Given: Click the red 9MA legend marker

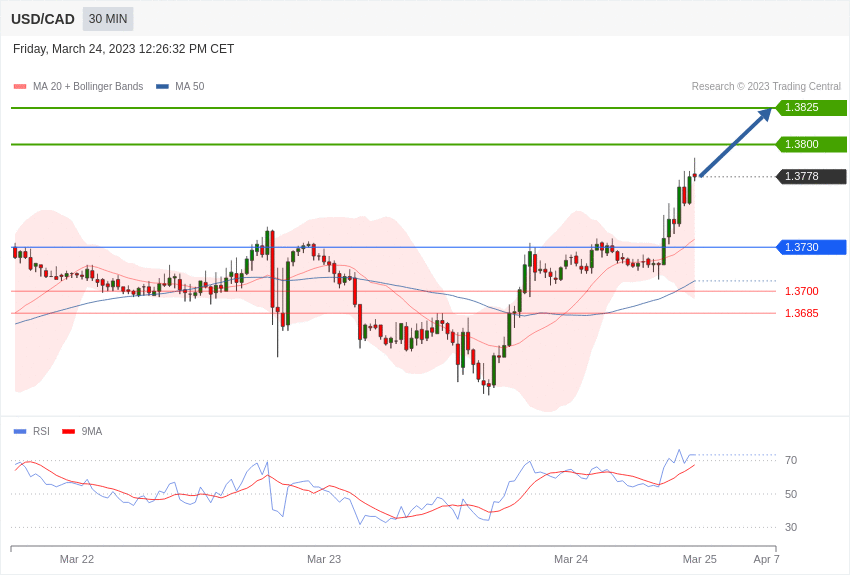Looking at the screenshot, I should pos(68,431).
